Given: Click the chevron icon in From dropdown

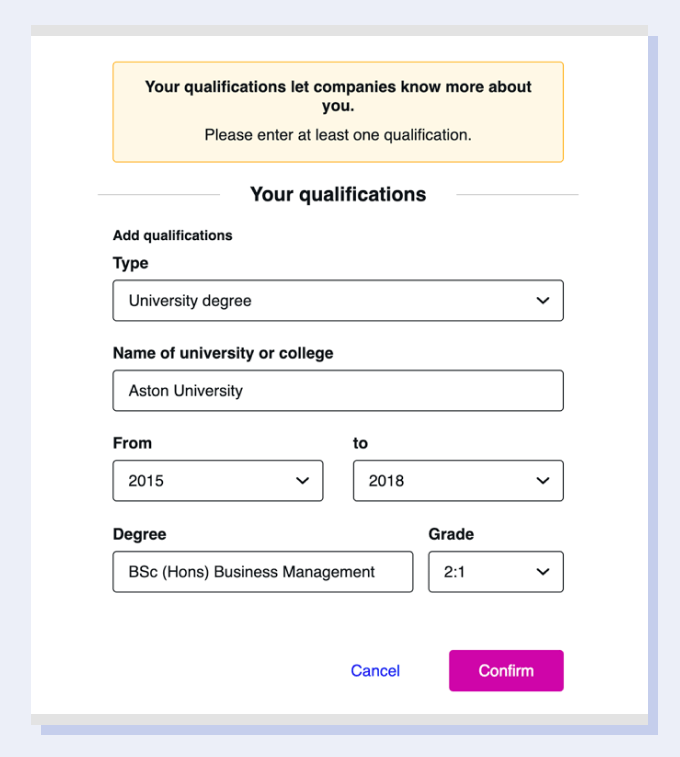Looking at the screenshot, I should pyautogui.click(x=303, y=481).
